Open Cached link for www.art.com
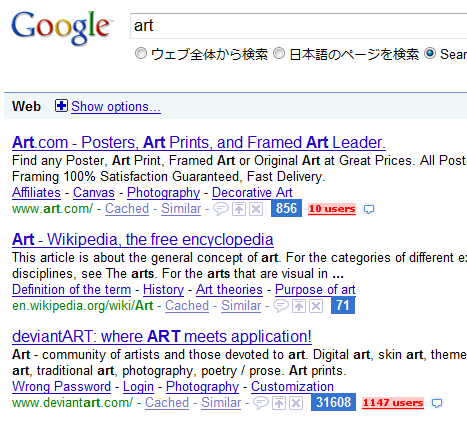 pos(127,209)
